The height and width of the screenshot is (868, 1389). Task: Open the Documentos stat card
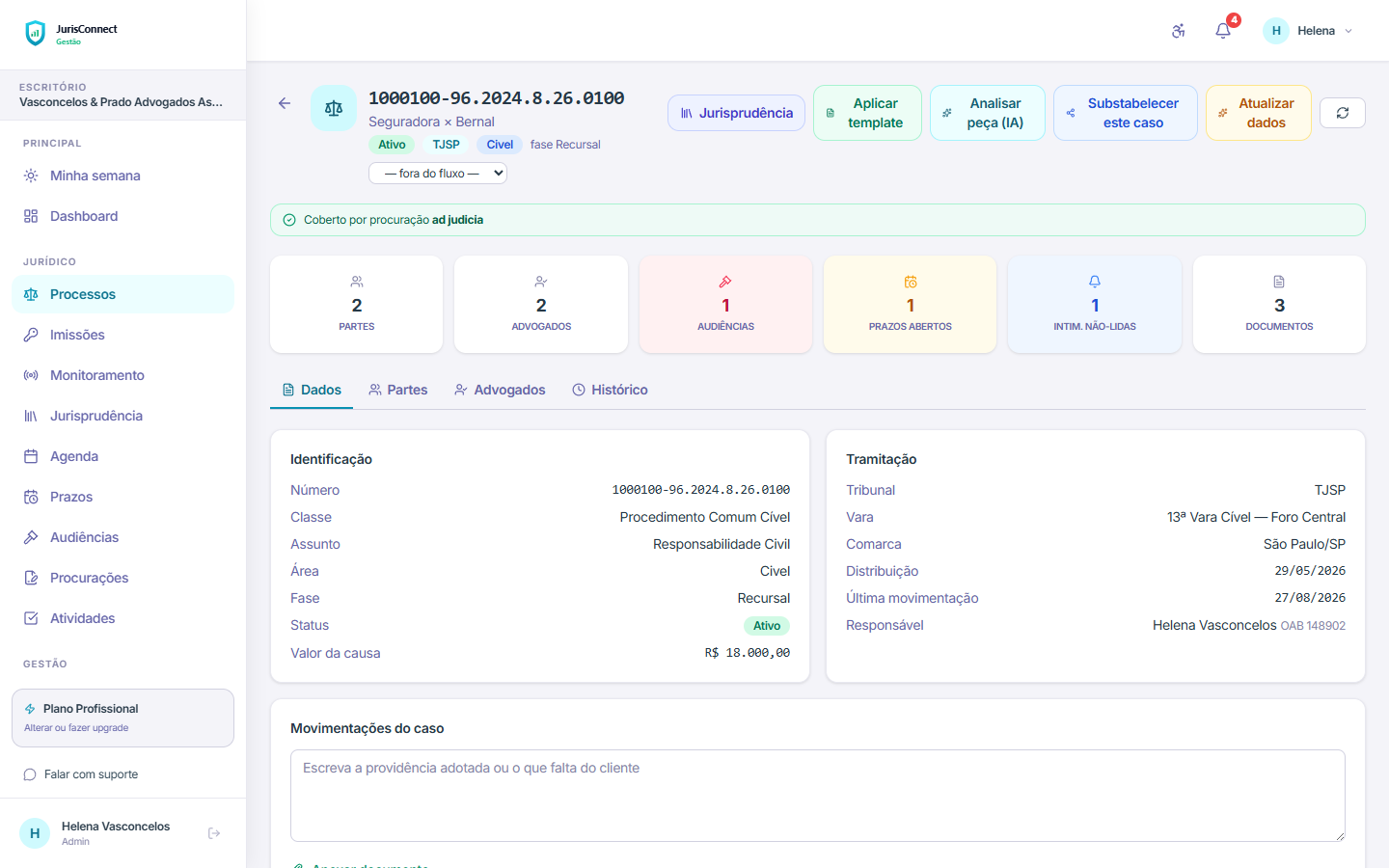click(x=1279, y=304)
